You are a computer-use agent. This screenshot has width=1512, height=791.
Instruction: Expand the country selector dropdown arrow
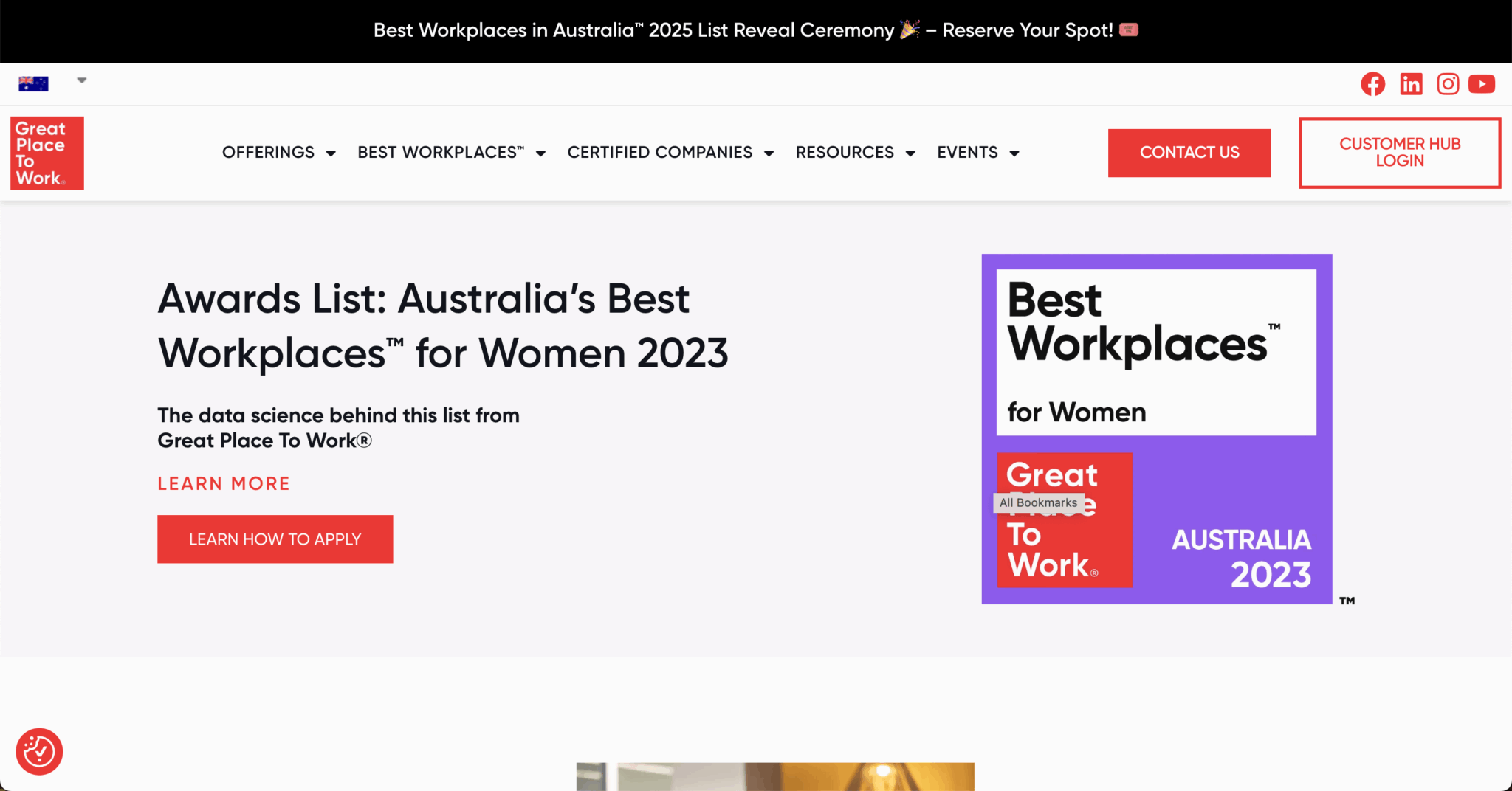82,80
